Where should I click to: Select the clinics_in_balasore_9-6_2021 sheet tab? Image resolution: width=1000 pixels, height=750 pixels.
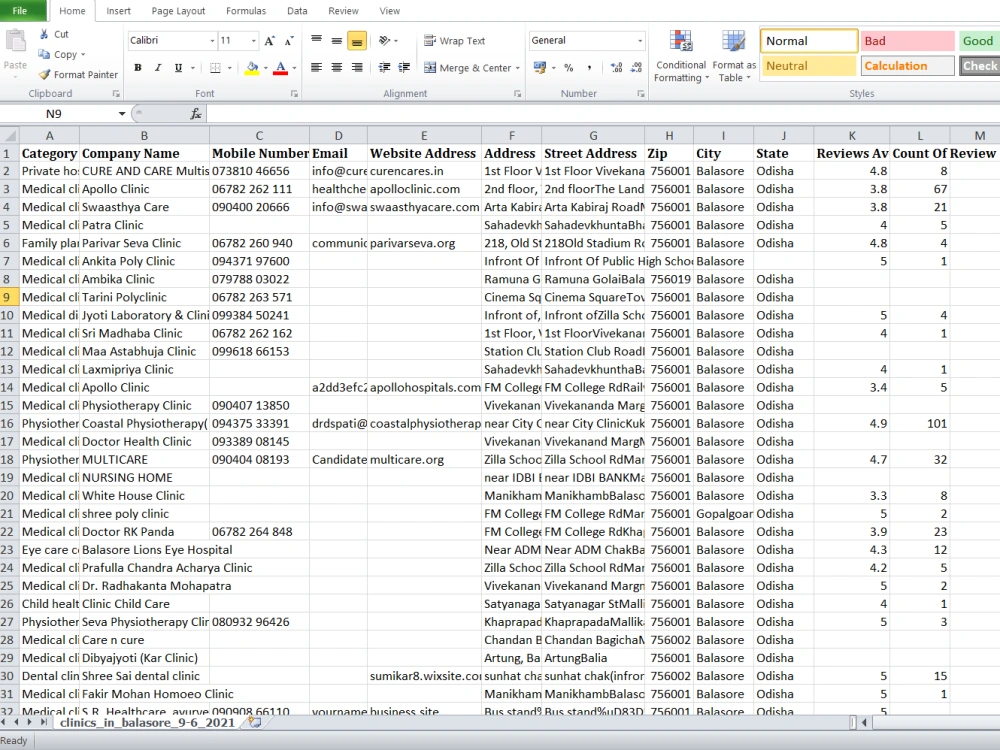(147, 723)
